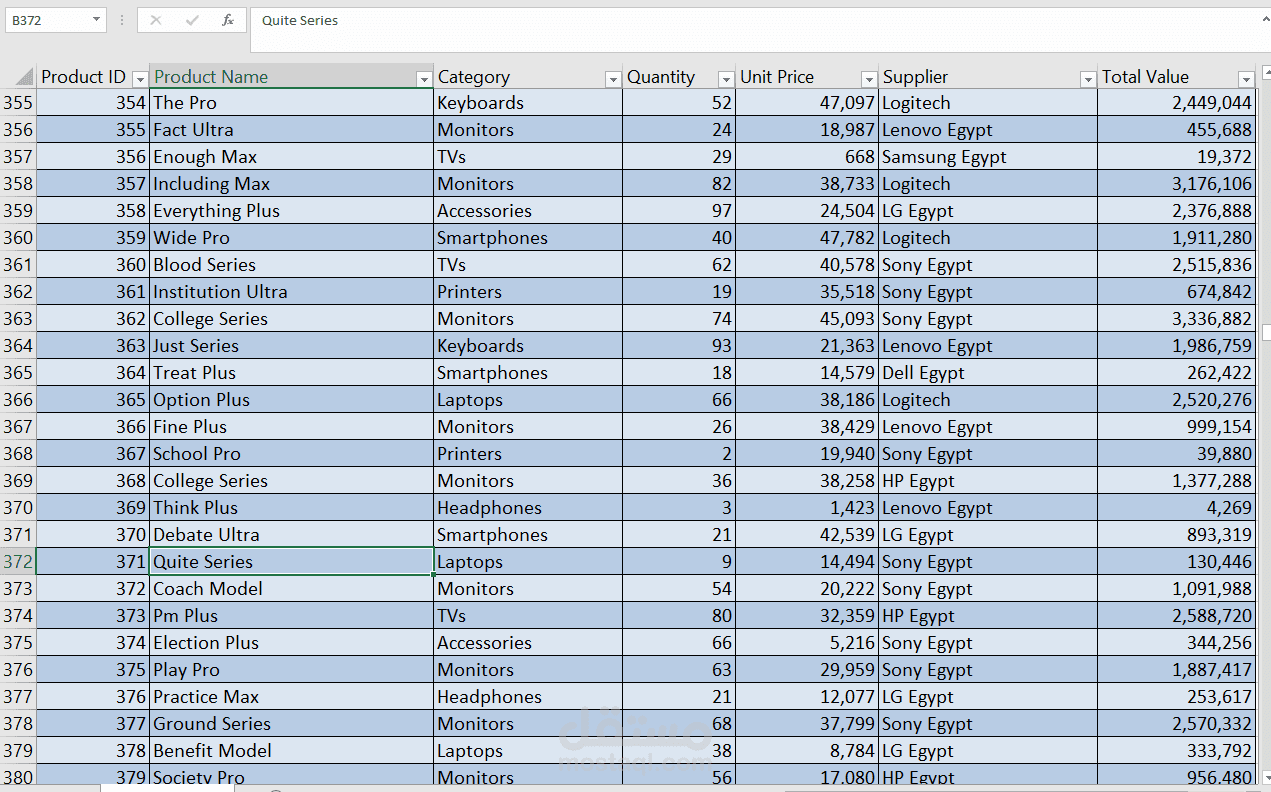1271x792 pixels.
Task: Click Total Value 130,446
Action: click(x=1176, y=562)
